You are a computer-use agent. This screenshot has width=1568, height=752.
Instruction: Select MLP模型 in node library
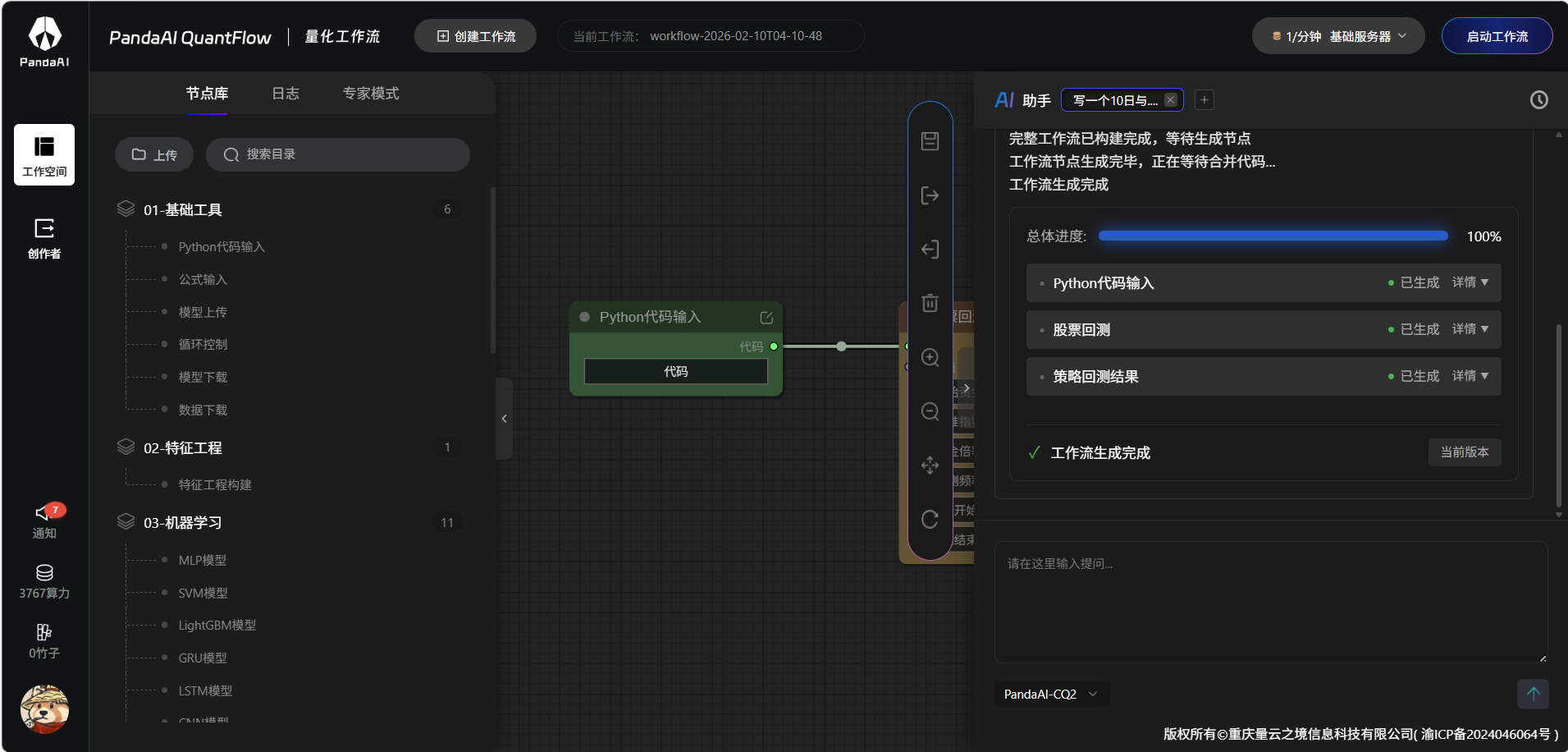[x=203, y=560]
